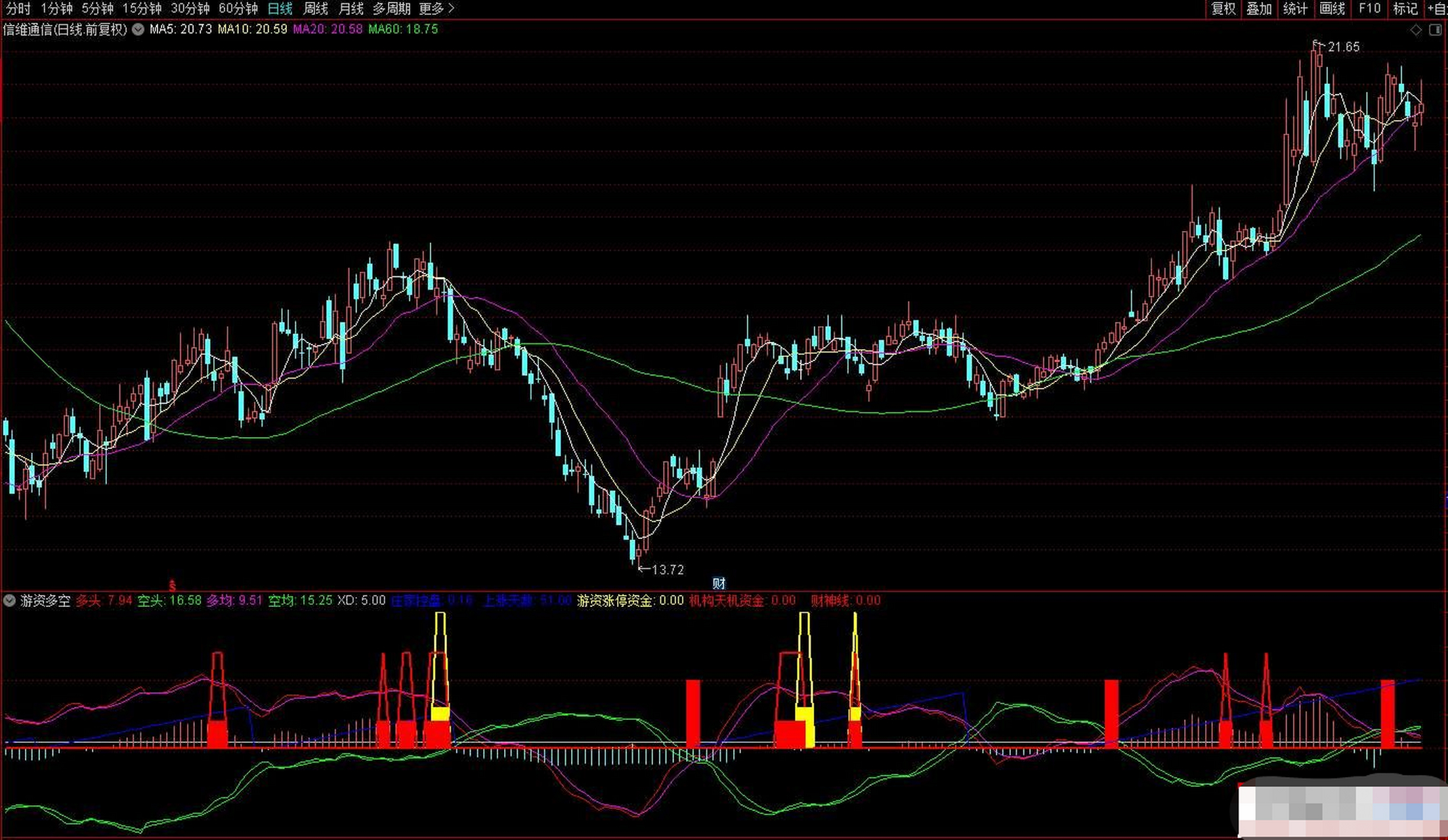1448x840 pixels.
Task: Click the 财 event marker on chart
Action: (x=719, y=583)
